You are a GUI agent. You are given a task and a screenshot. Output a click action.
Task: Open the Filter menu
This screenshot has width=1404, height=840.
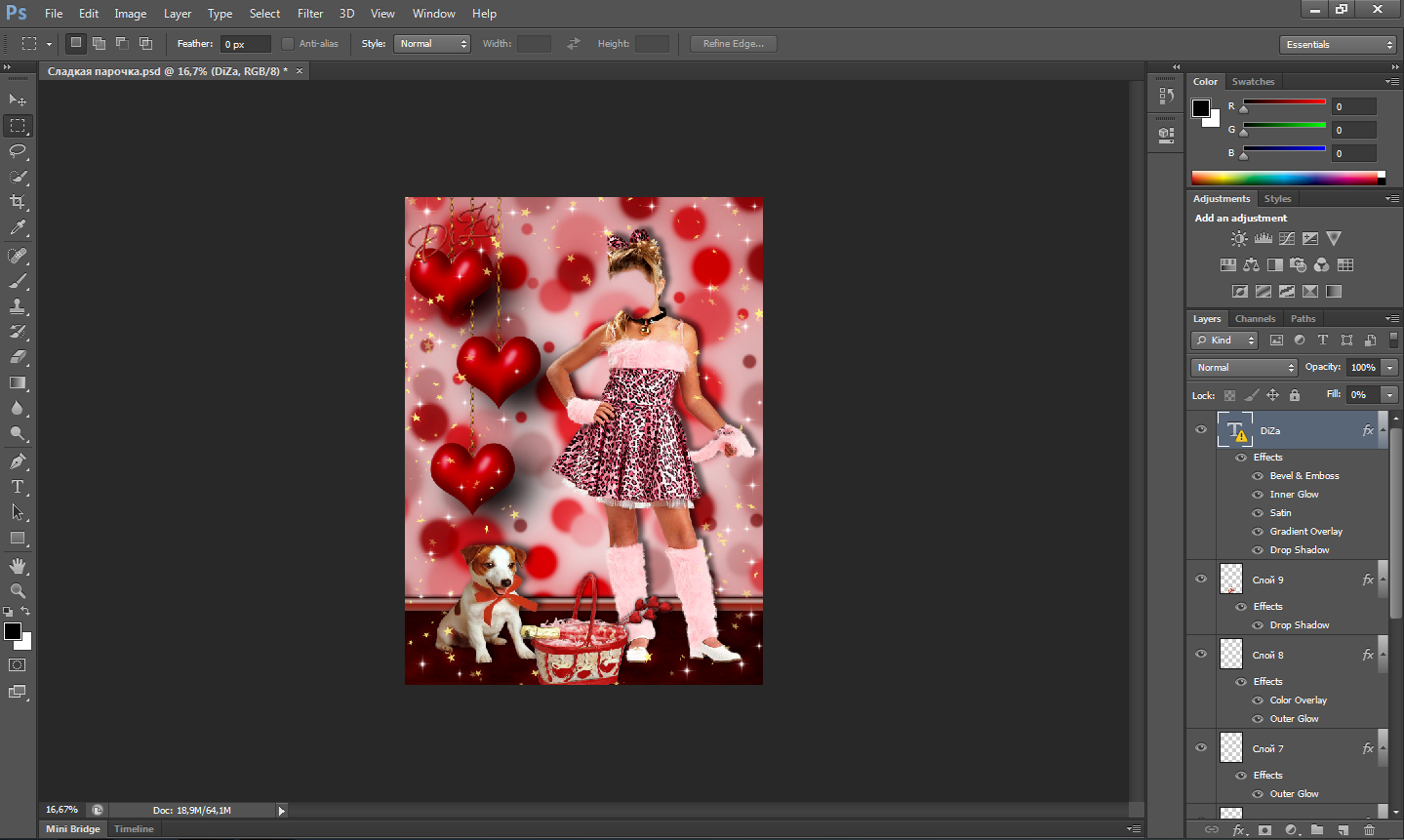click(x=310, y=14)
